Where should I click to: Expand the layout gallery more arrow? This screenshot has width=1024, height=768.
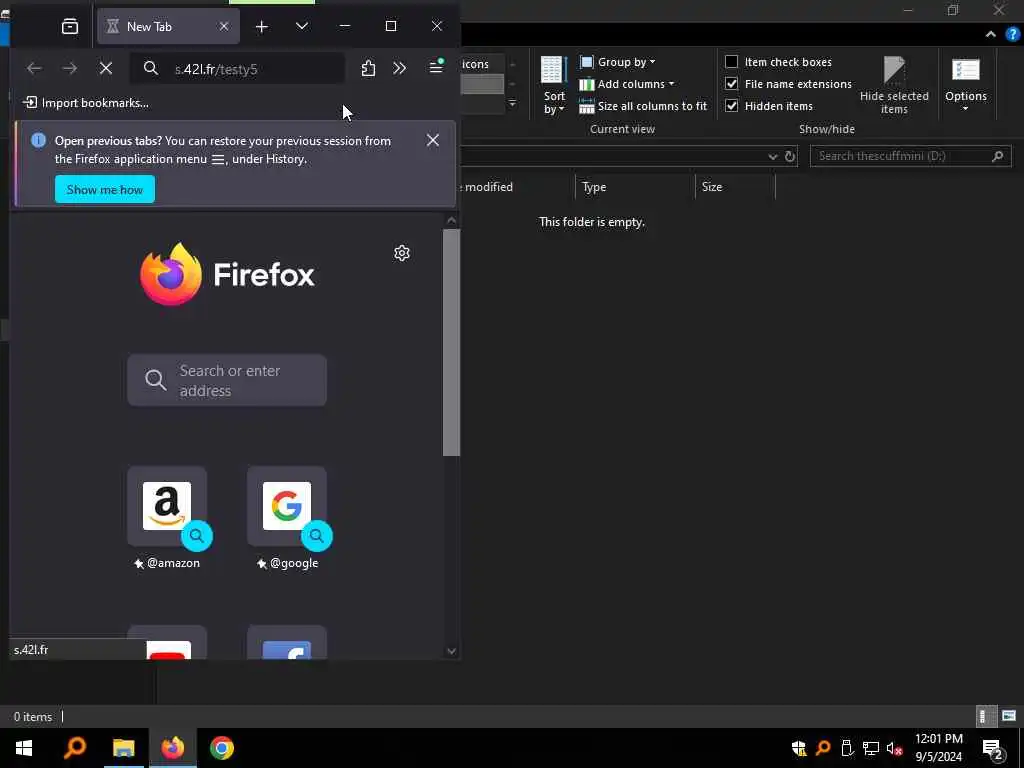pyautogui.click(x=513, y=103)
